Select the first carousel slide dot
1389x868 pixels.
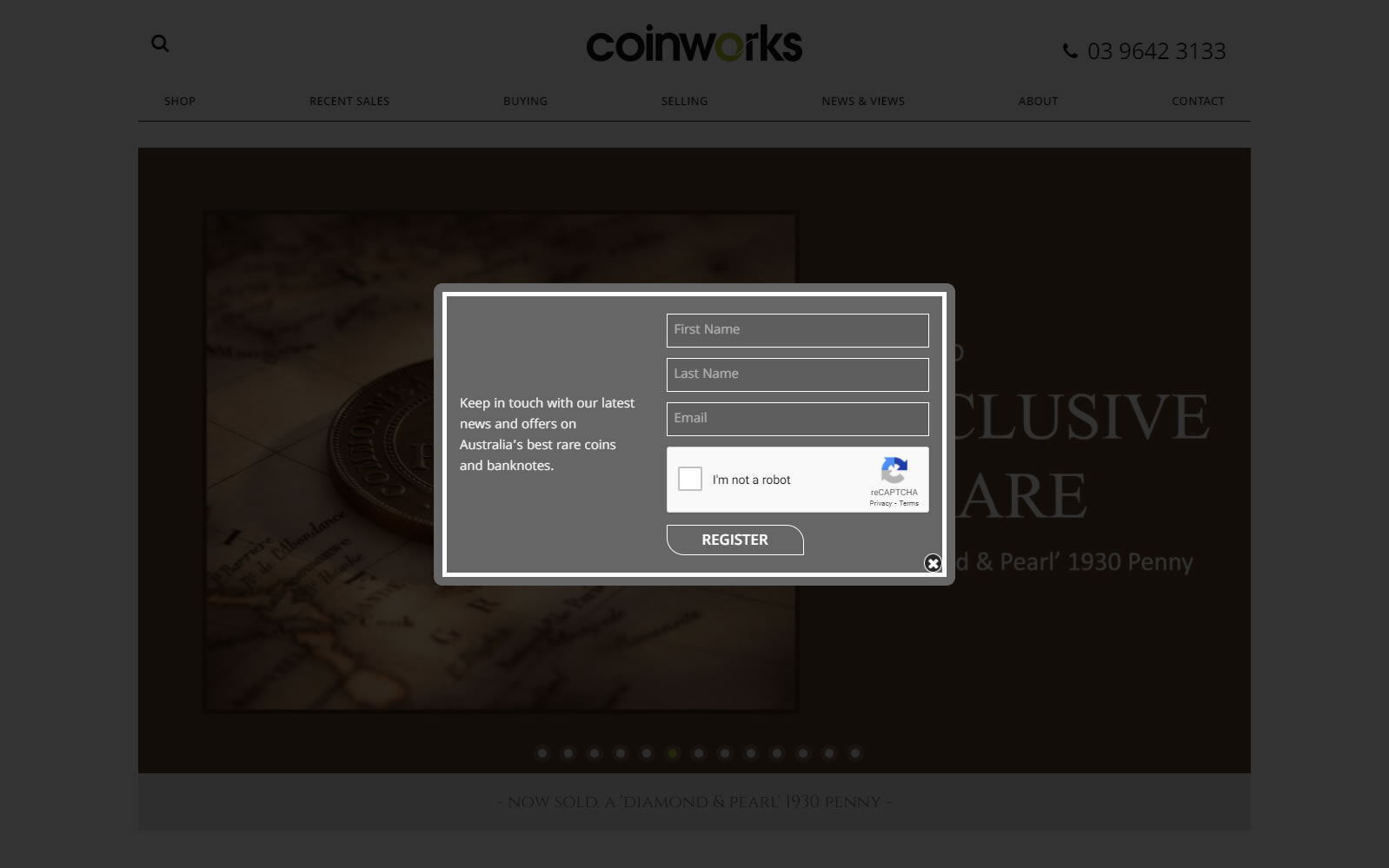[542, 753]
